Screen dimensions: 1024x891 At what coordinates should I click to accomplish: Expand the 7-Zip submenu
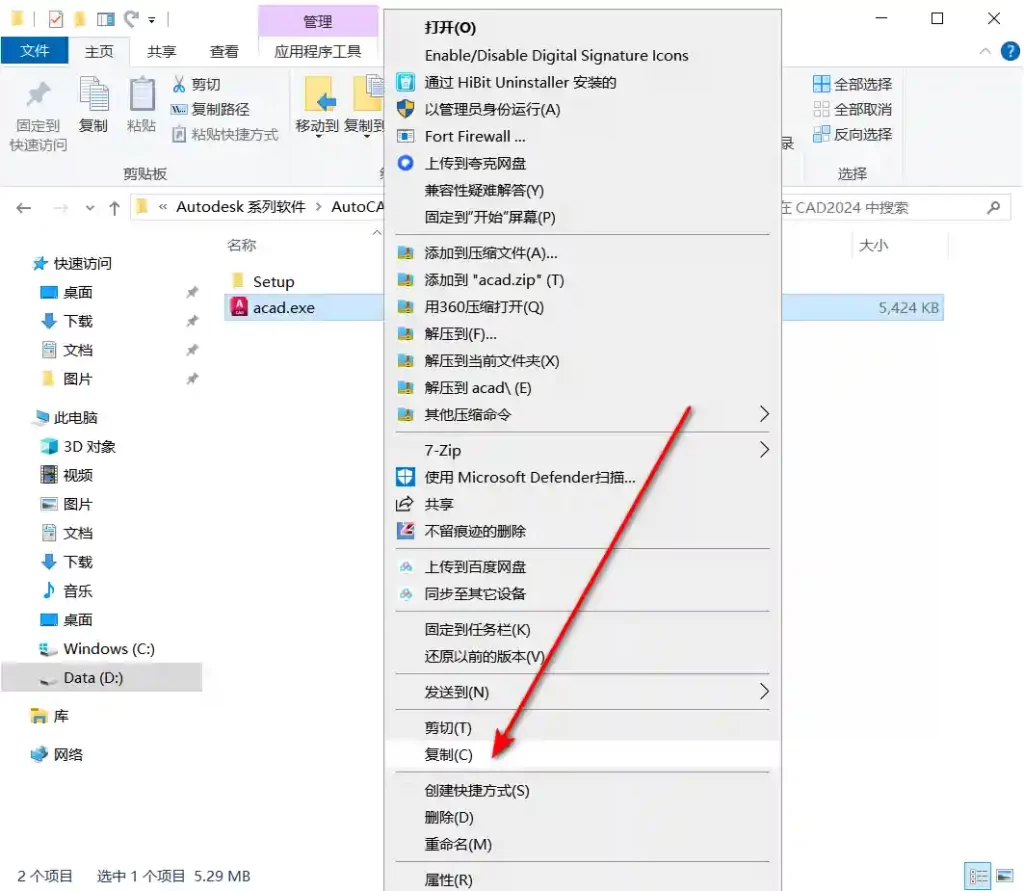click(763, 449)
